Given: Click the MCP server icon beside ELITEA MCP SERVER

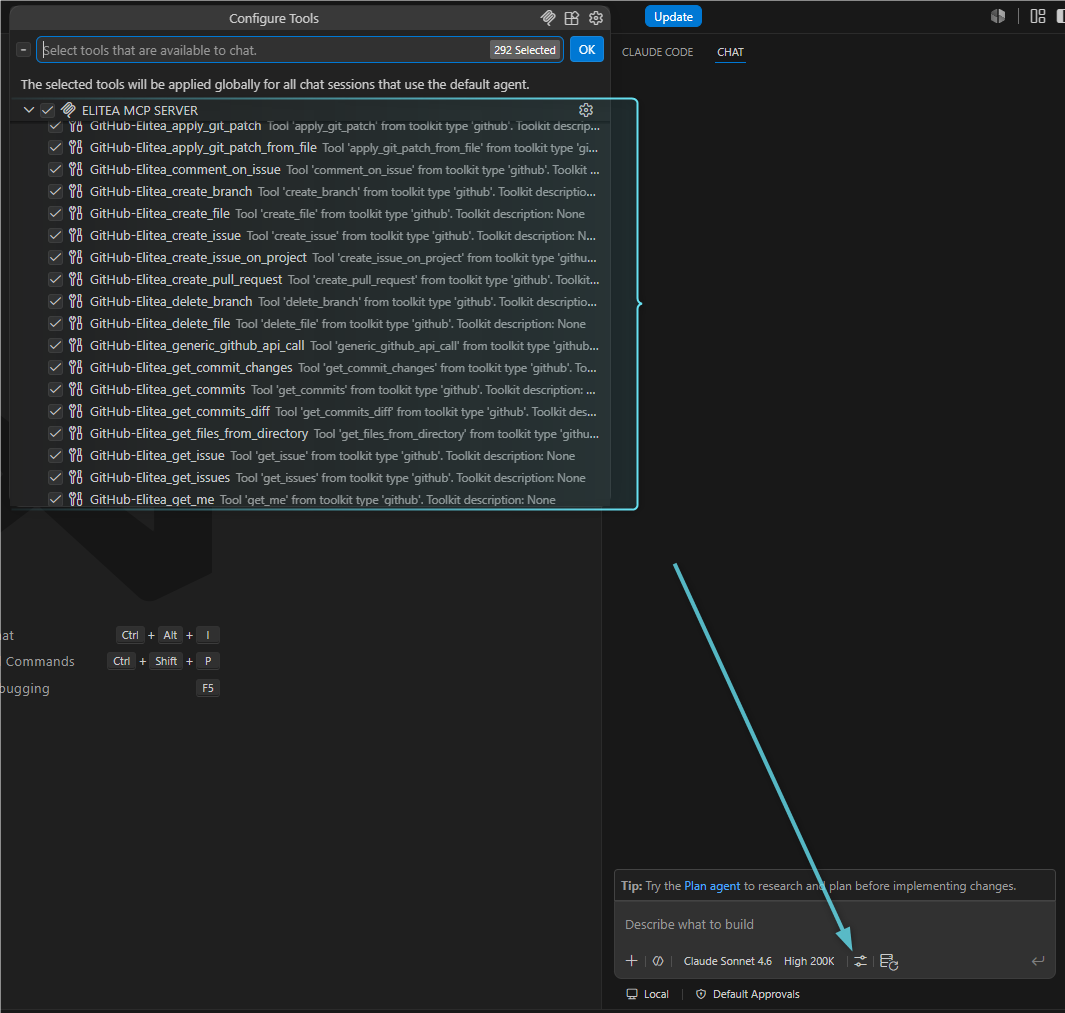Looking at the screenshot, I should coord(68,110).
